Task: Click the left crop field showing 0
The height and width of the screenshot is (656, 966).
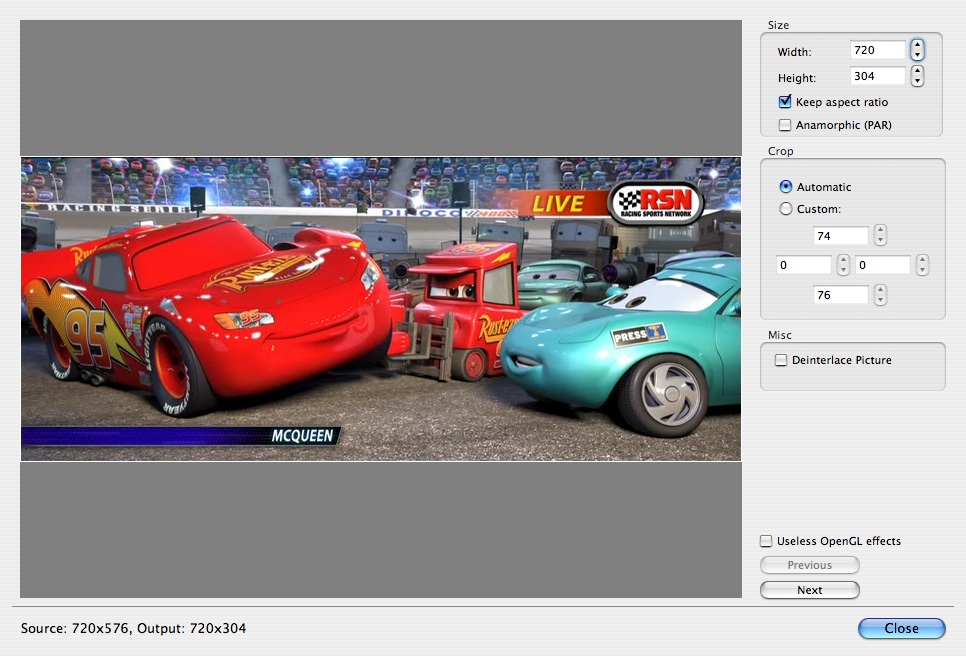Action: [803, 265]
